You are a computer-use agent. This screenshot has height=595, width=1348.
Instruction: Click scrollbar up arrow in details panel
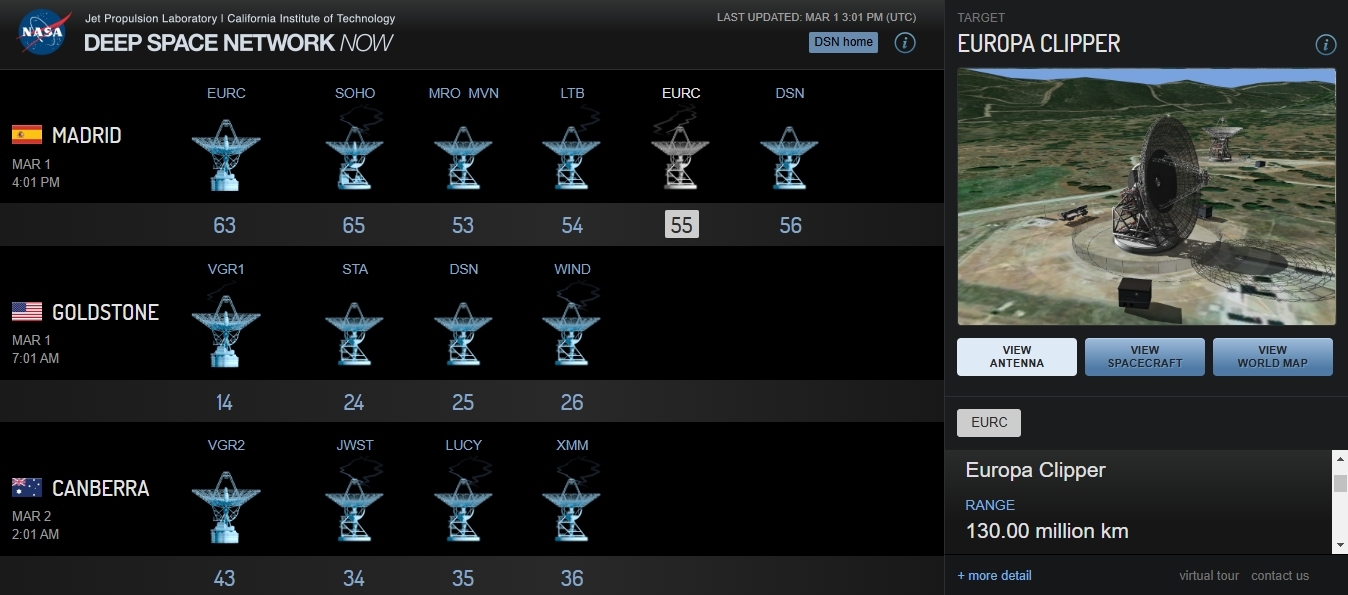1340,459
